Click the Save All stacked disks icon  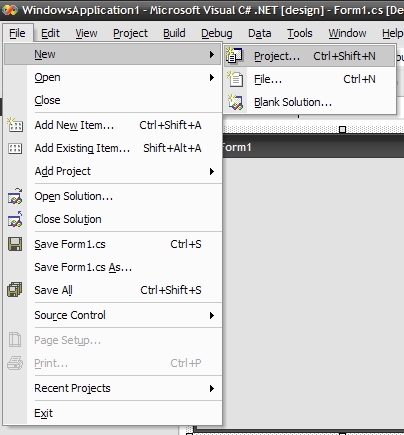coord(15,290)
